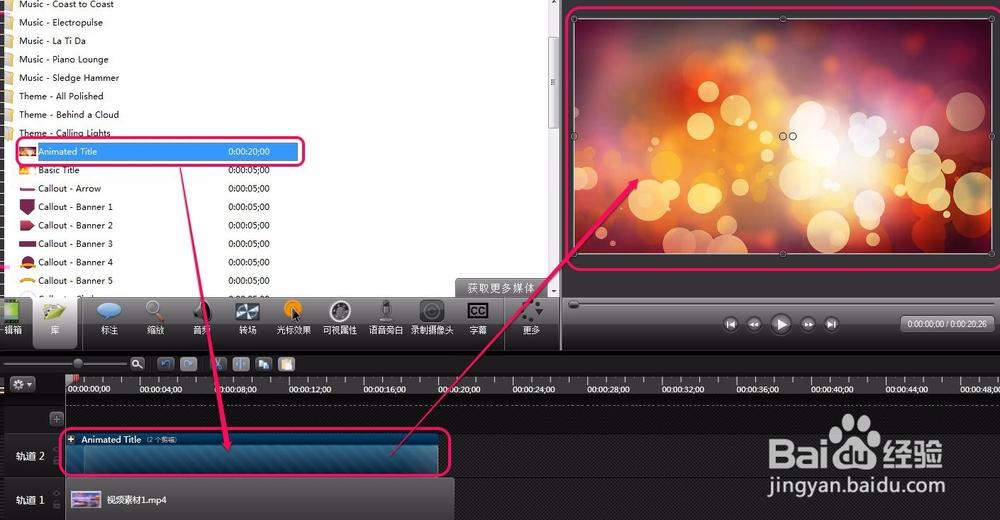This screenshot has height=520, width=1000.
Task: Click the library panel vertical scrollbar
Action: pyautogui.click(x=553, y=82)
